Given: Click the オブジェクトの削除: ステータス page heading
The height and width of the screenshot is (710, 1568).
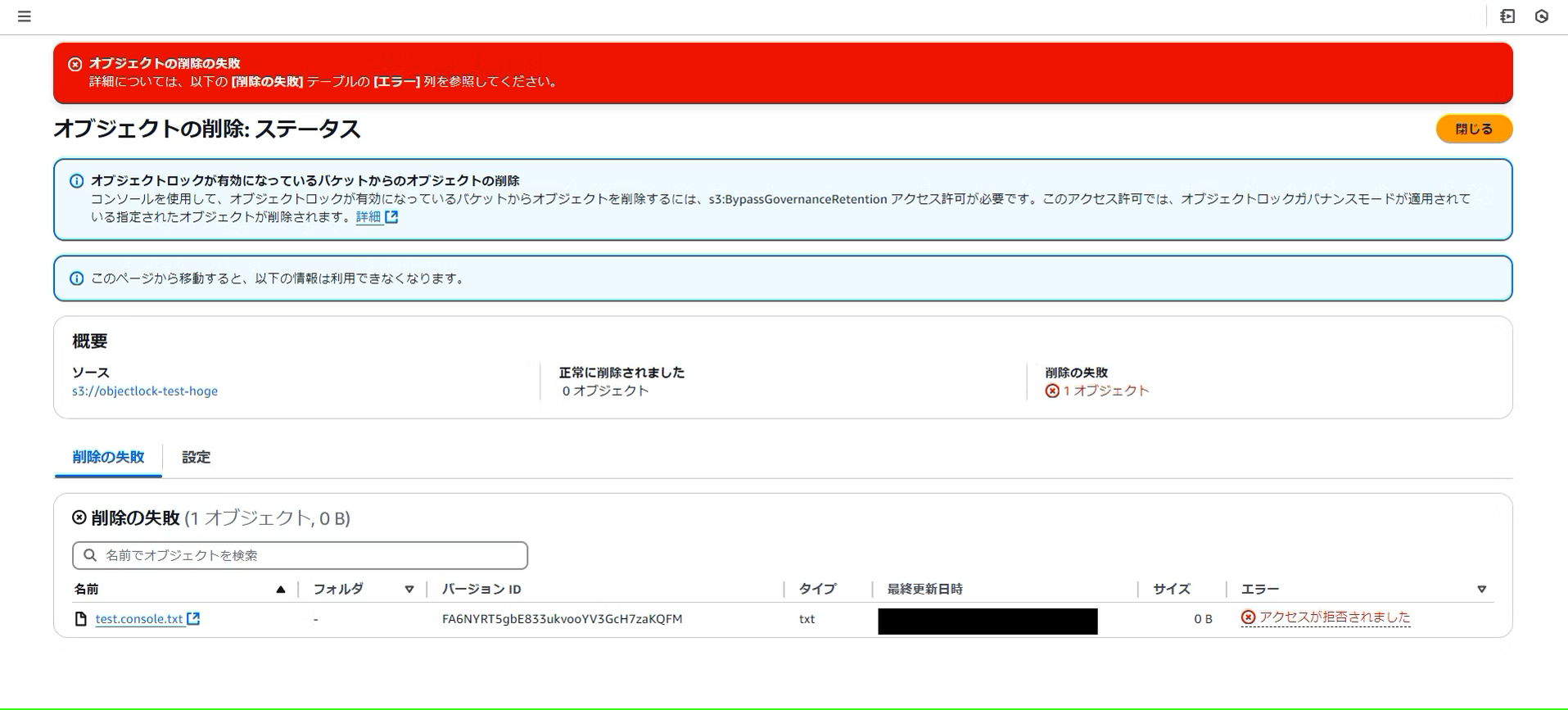Looking at the screenshot, I should click(207, 129).
